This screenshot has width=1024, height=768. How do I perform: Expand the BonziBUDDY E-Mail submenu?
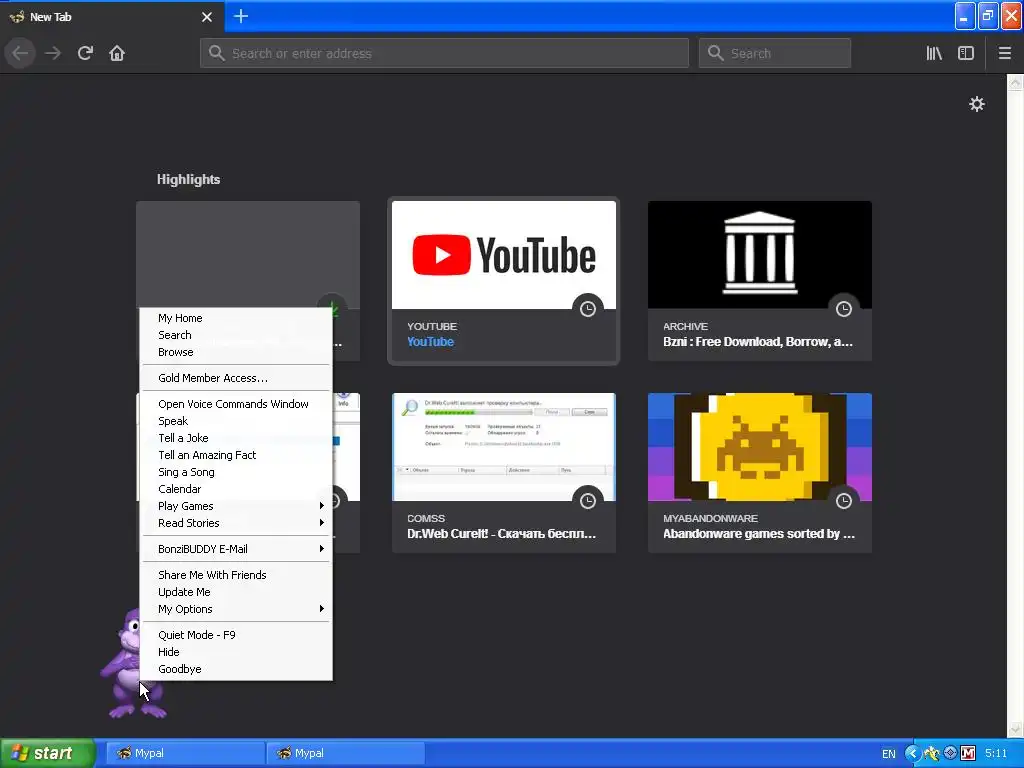click(x=236, y=549)
